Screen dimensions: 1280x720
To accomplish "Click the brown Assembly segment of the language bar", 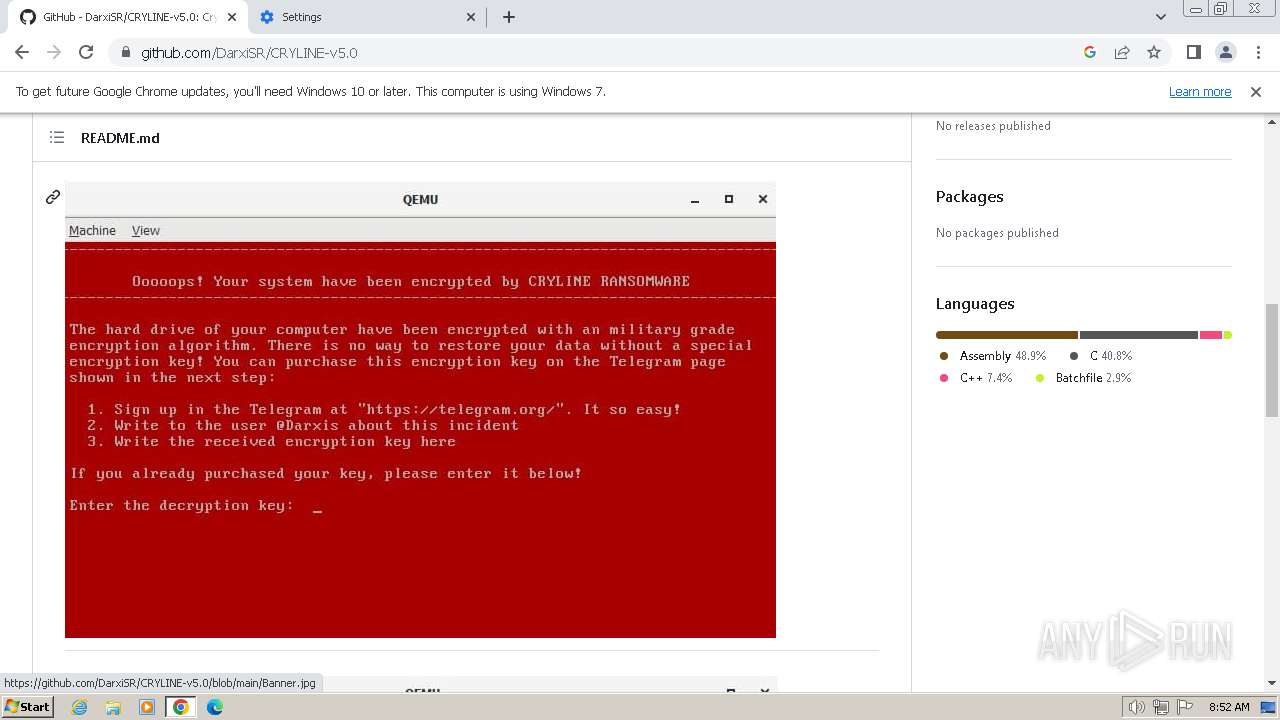I will (1007, 335).
